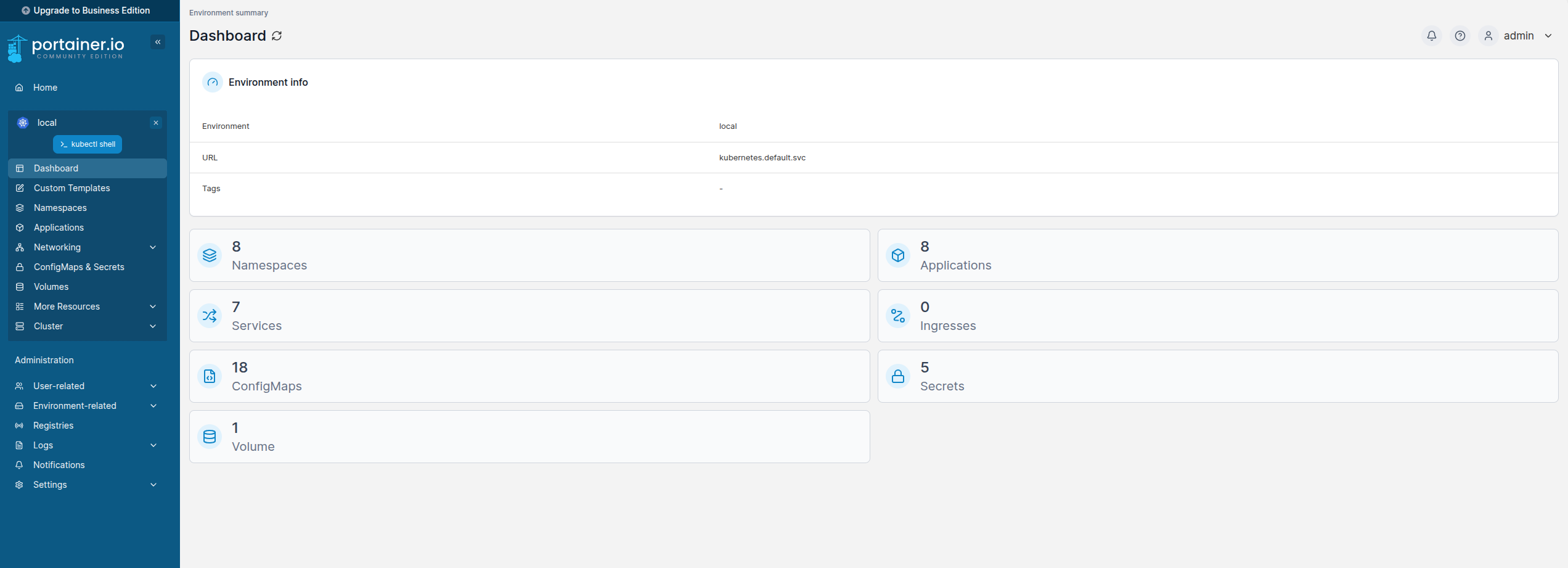The width and height of the screenshot is (1568, 568).
Task: Select Dashboard menu item
Action: pyautogui.click(x=88, y=168)
